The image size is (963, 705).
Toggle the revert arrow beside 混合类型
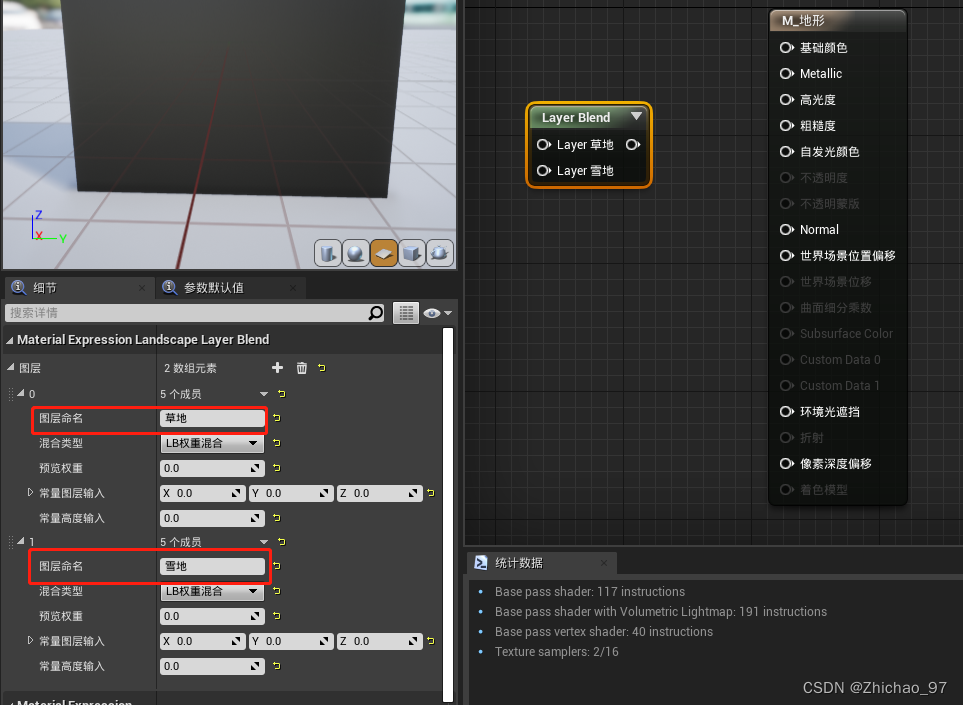pyautogui.click(x=275, y=443)
